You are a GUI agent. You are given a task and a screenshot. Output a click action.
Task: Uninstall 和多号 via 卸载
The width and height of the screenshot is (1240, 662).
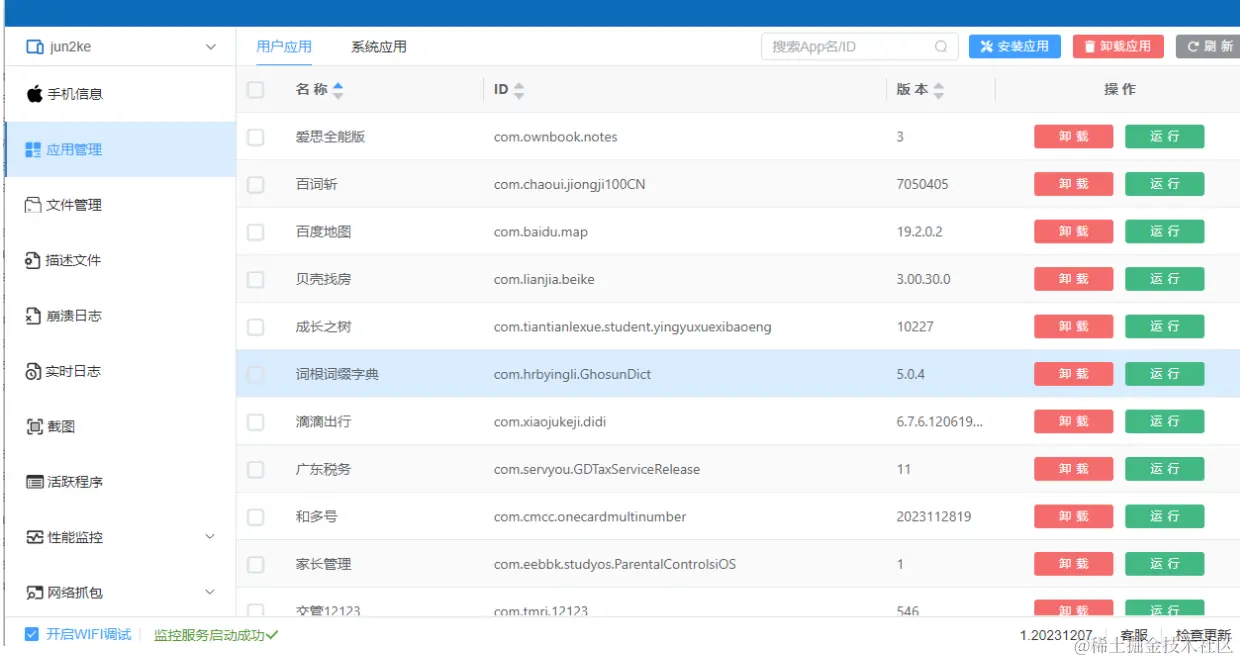[x=1074, y=516]
